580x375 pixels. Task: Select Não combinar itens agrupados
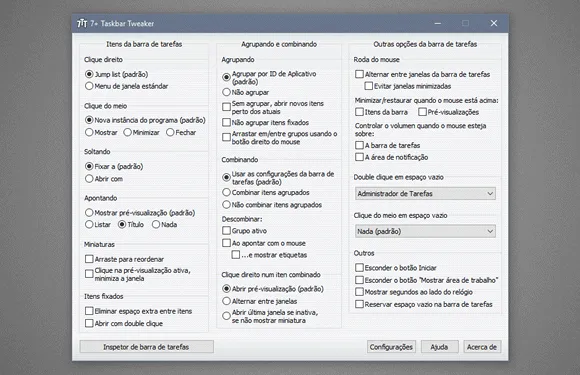[226, 205]
